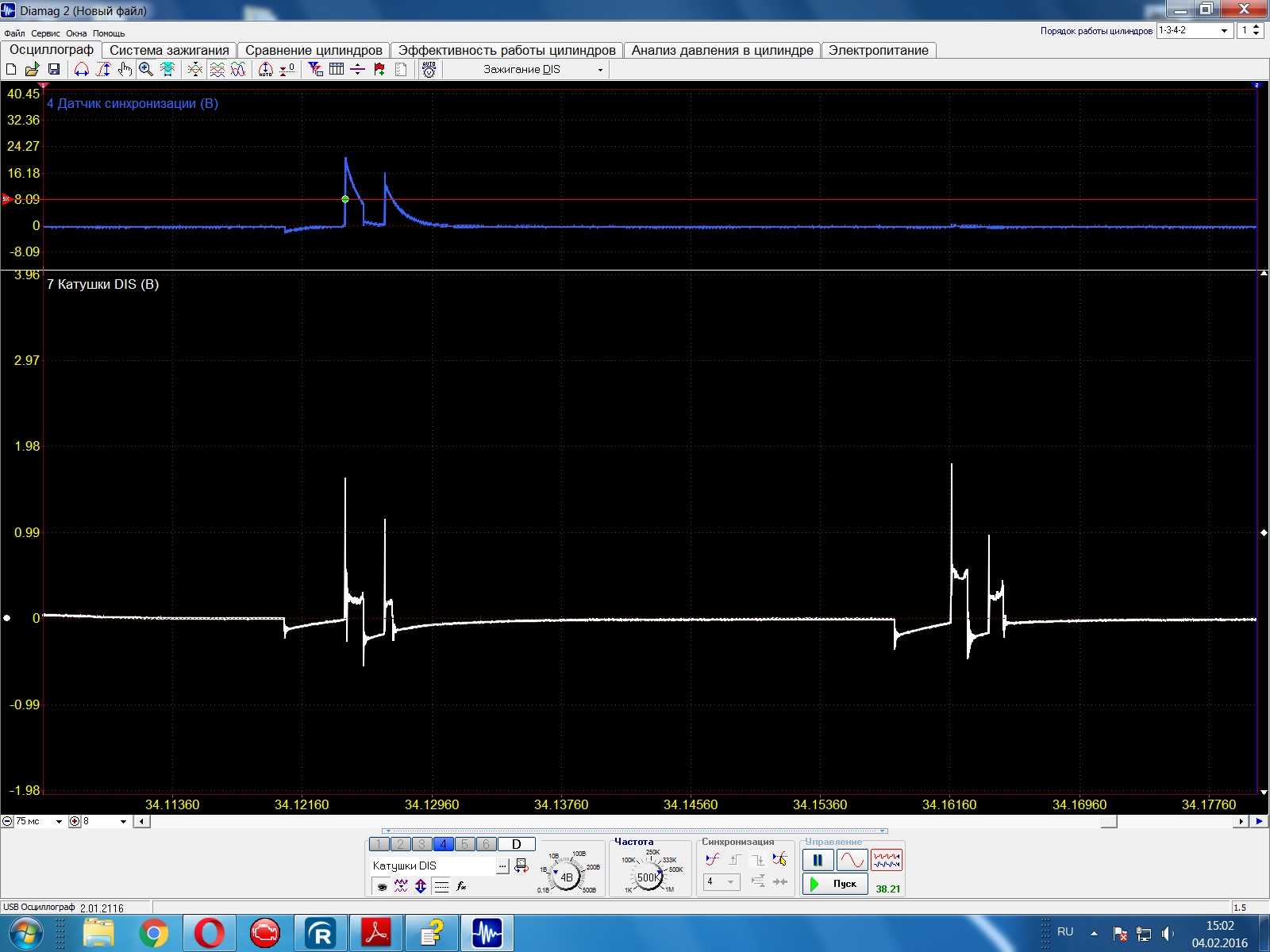
Task: Click the AUTO voltmeter icon
Action: pyautogui.click(x=429, y=70)
